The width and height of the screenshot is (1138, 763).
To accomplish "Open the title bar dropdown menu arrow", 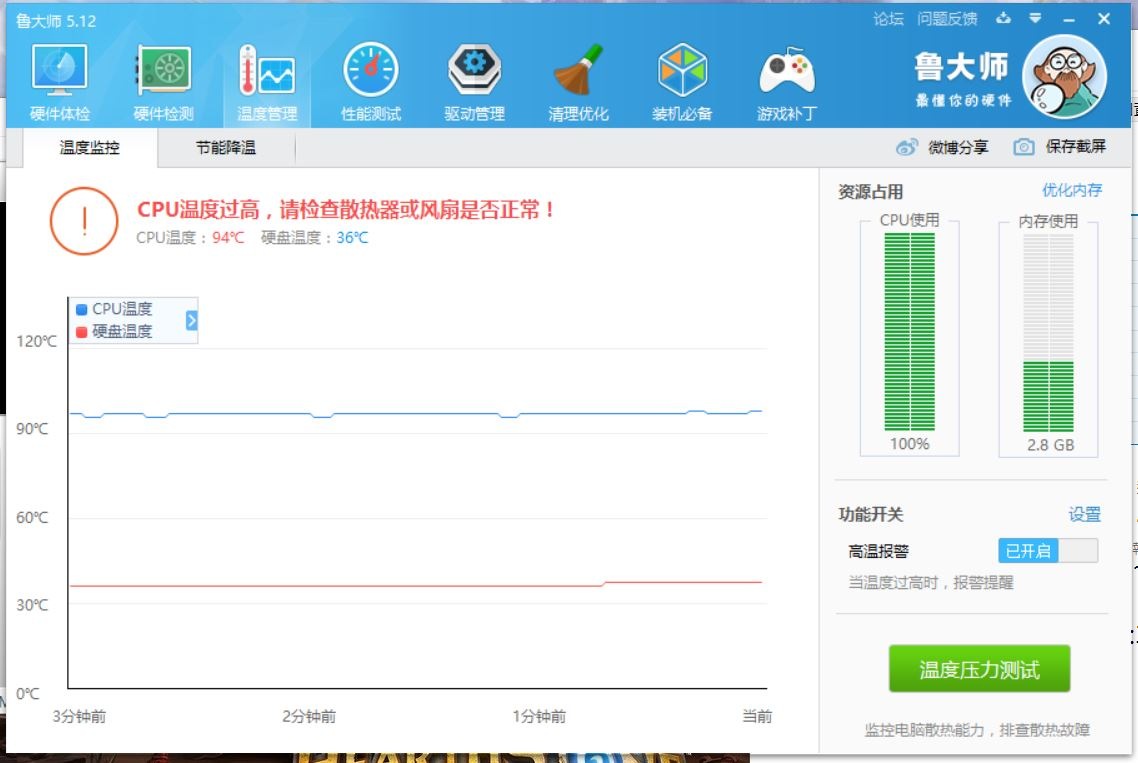I will (x=1036, y=18).
